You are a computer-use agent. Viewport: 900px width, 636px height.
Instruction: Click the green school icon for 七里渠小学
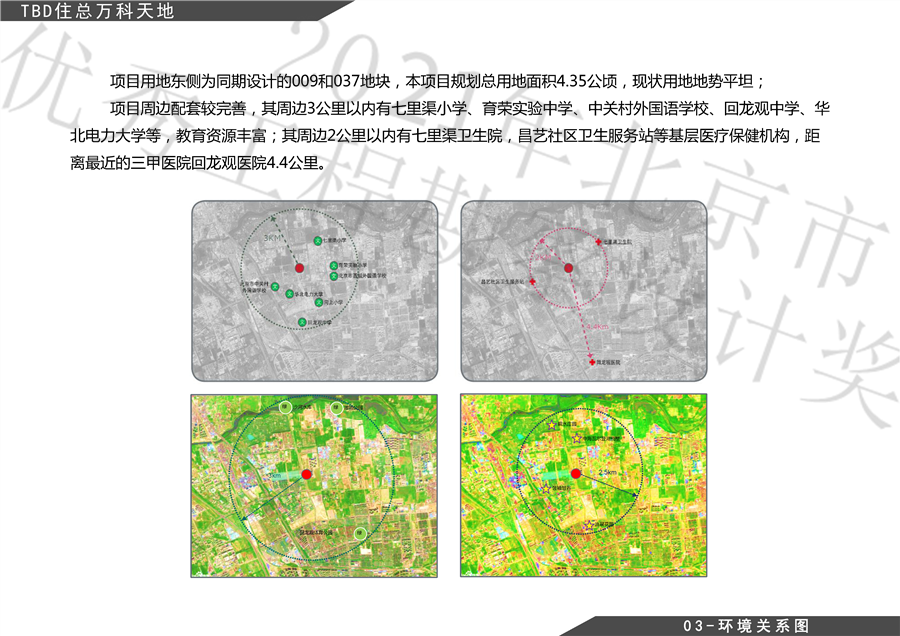[x=317, y=241]
